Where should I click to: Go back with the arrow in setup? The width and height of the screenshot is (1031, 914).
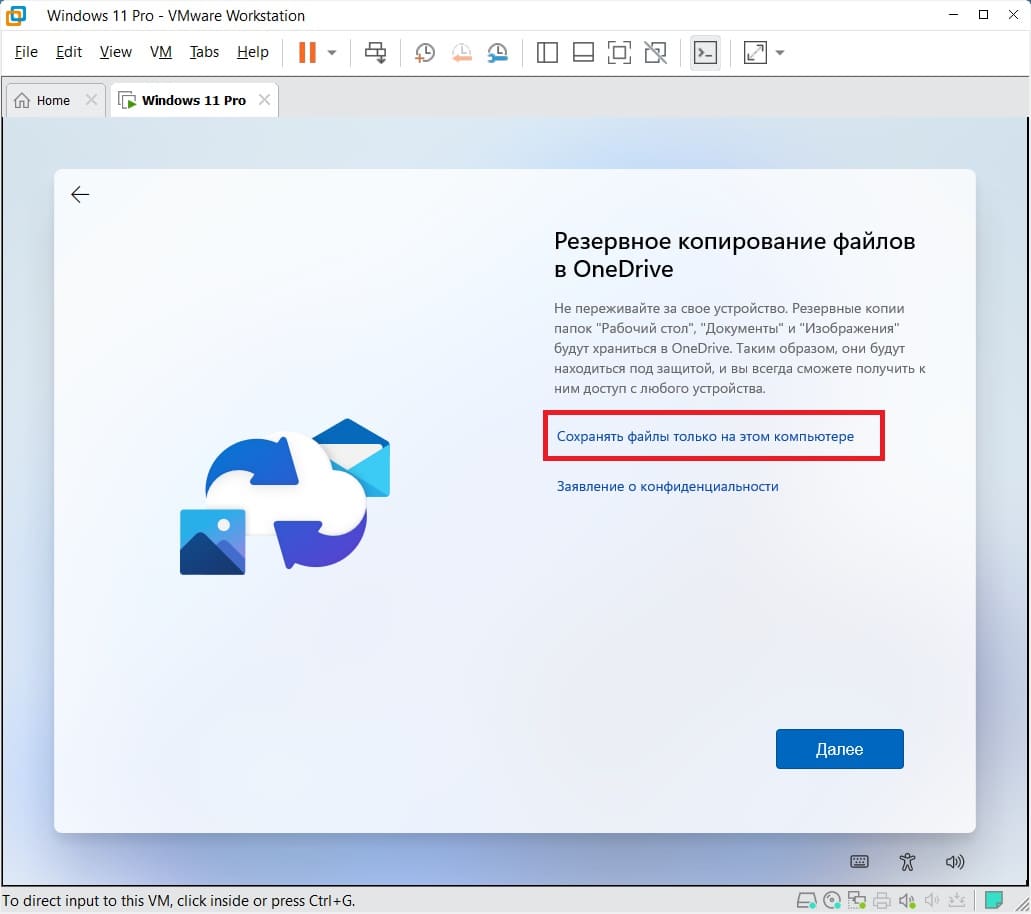(80, 195)
